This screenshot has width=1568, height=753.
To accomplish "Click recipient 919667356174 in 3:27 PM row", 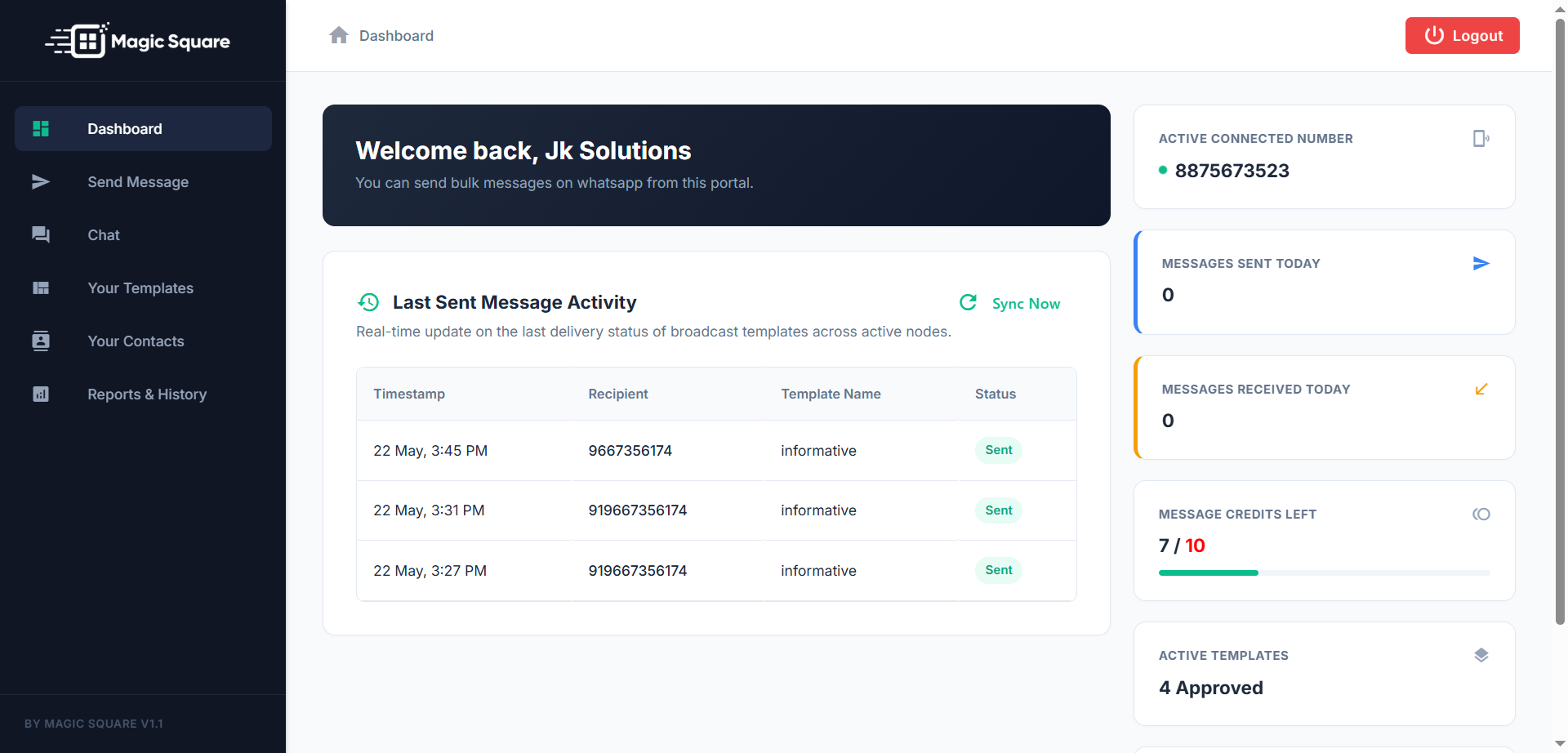I will [x=637, y=571].
